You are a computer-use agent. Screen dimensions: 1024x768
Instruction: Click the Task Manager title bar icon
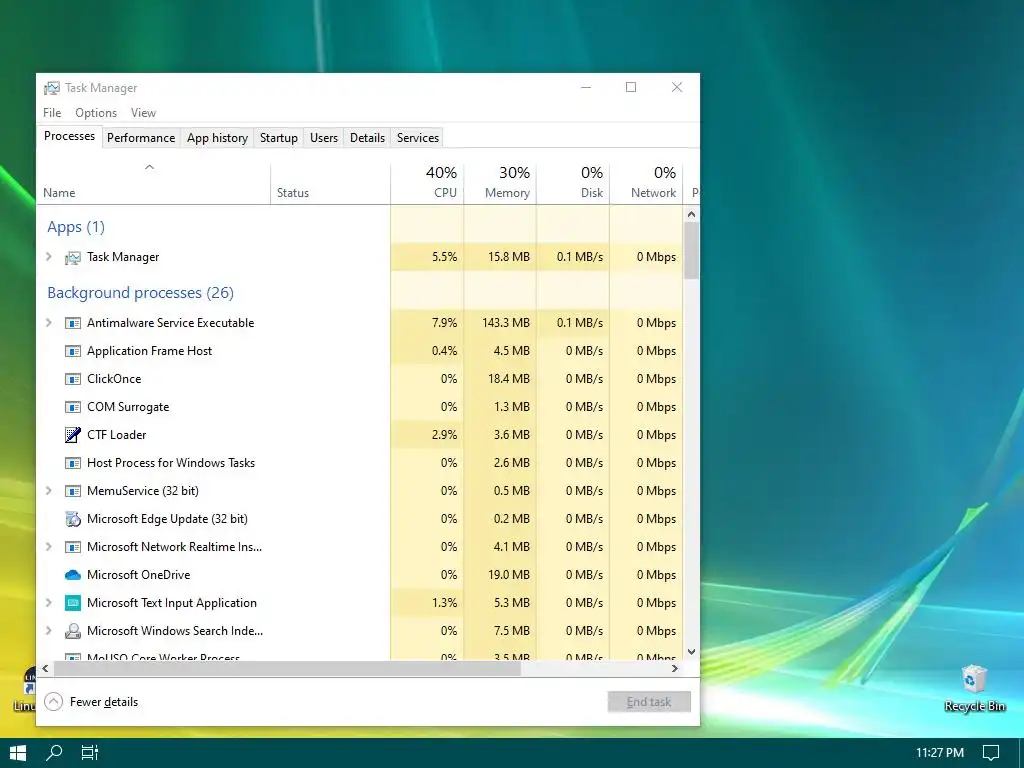coord(52,88)
